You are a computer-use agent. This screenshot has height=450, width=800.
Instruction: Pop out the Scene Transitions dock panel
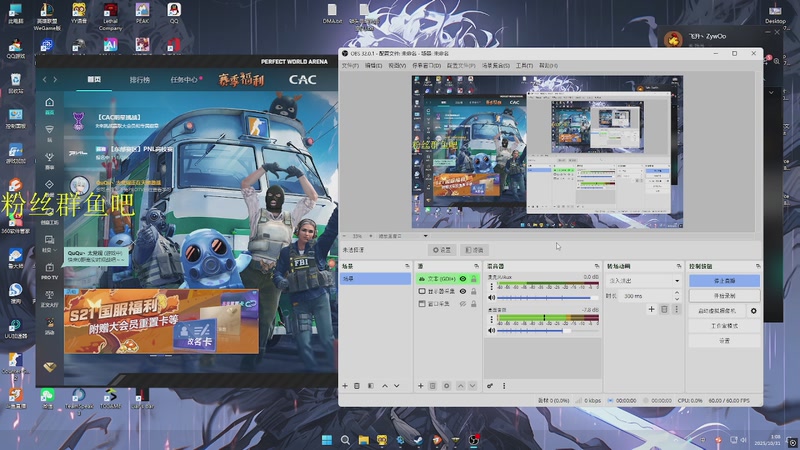click(679, 266)
